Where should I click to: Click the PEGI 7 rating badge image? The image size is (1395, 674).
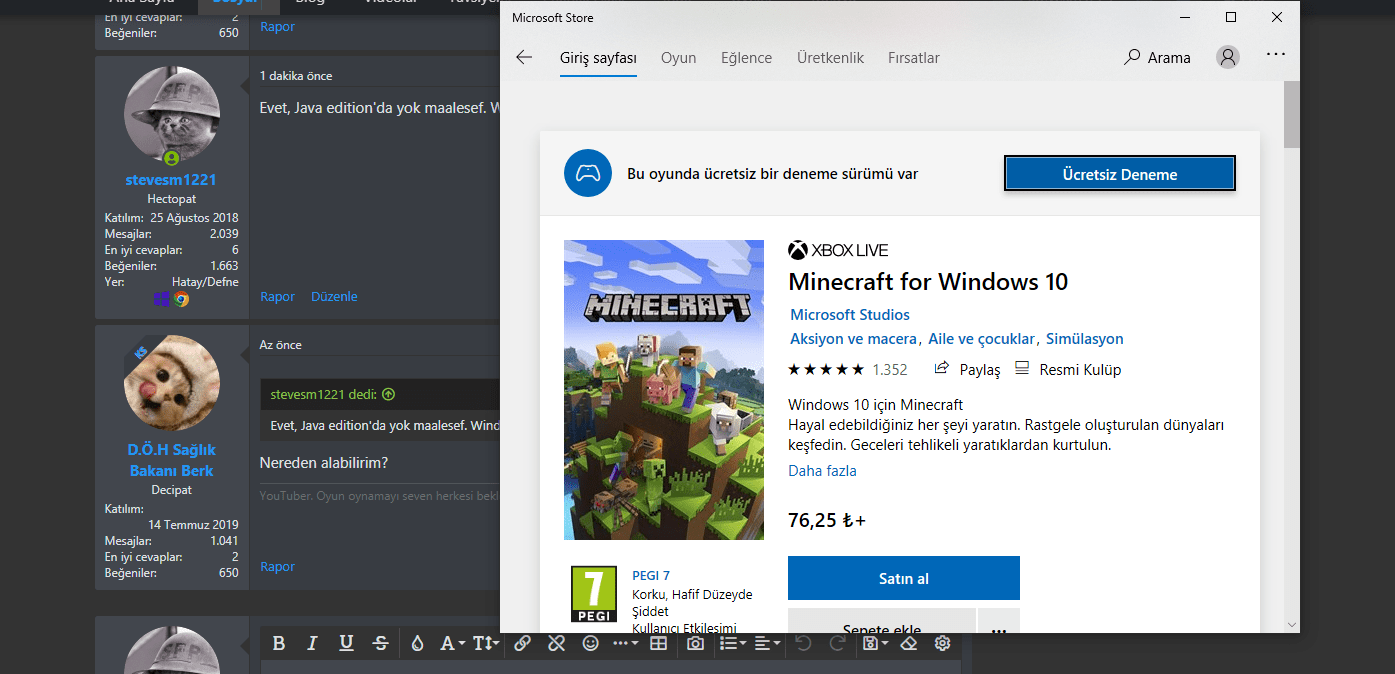pos(593,595)
